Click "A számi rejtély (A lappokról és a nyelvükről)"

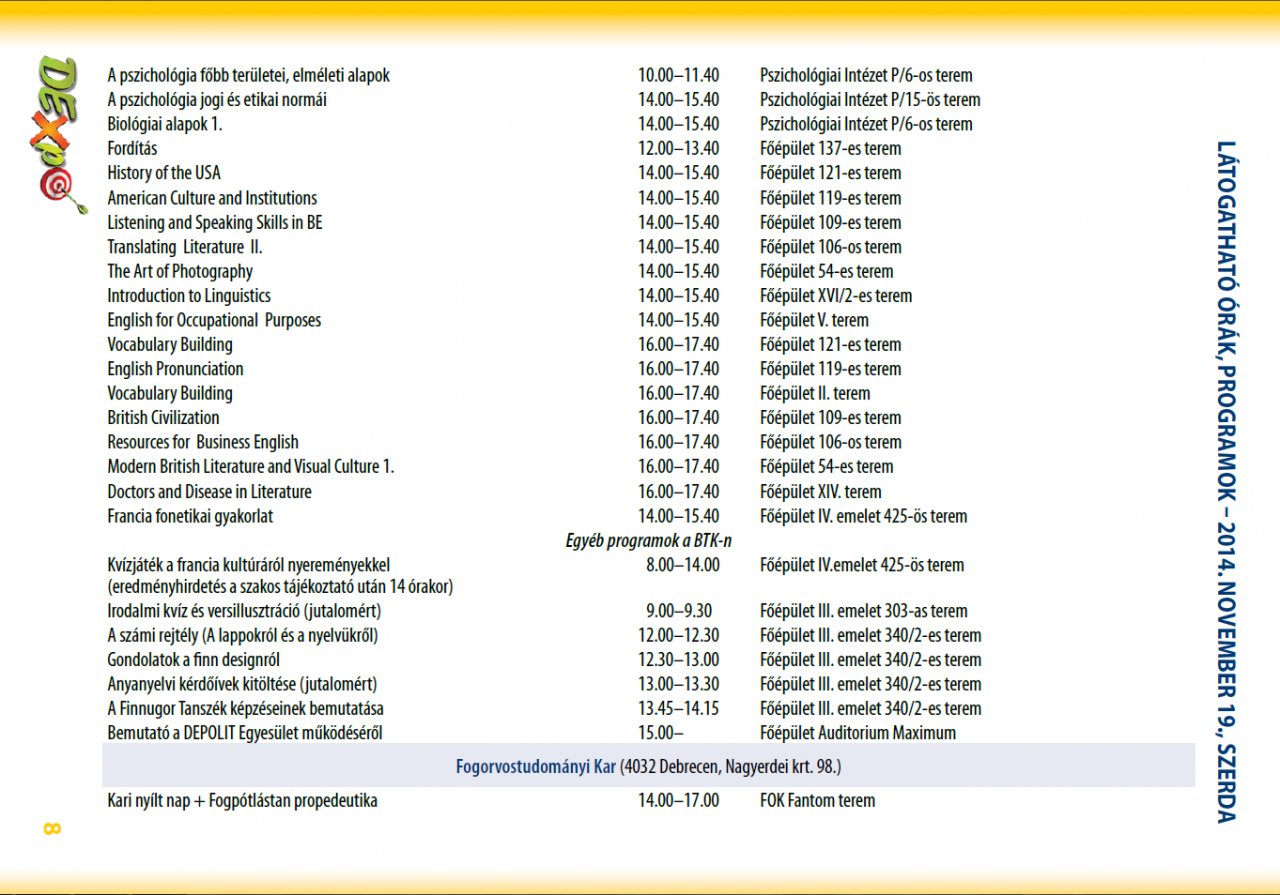[242, 636]
